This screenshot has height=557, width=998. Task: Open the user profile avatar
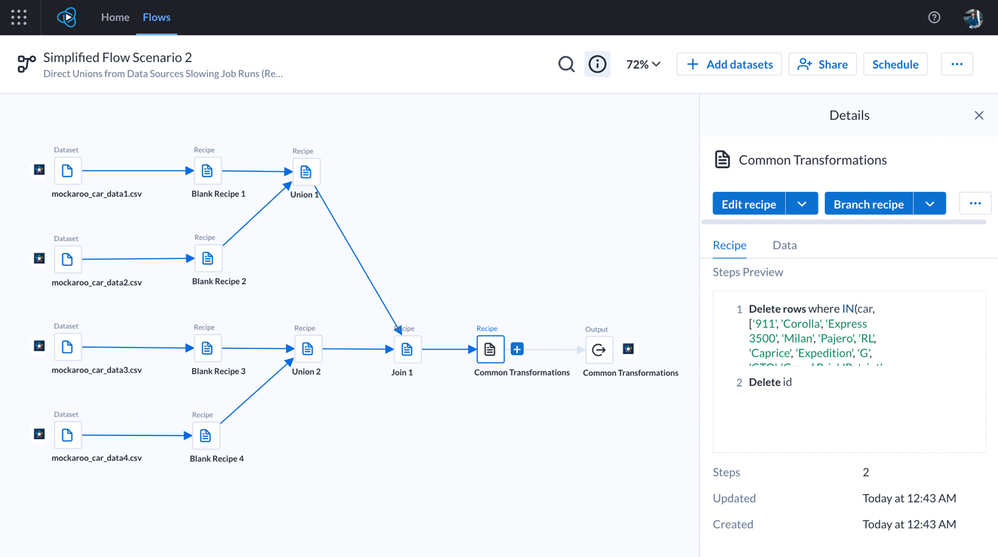point(973,18)
